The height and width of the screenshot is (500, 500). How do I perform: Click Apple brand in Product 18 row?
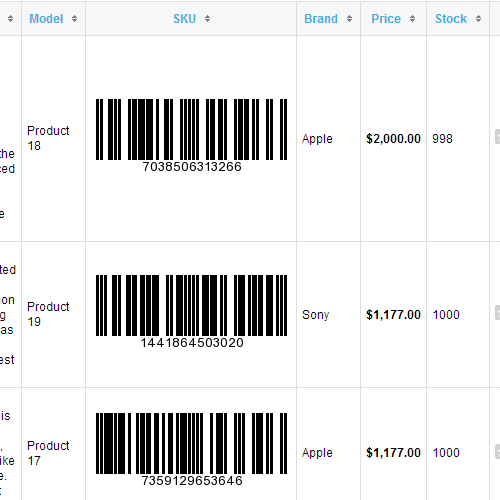coord(317,139)
